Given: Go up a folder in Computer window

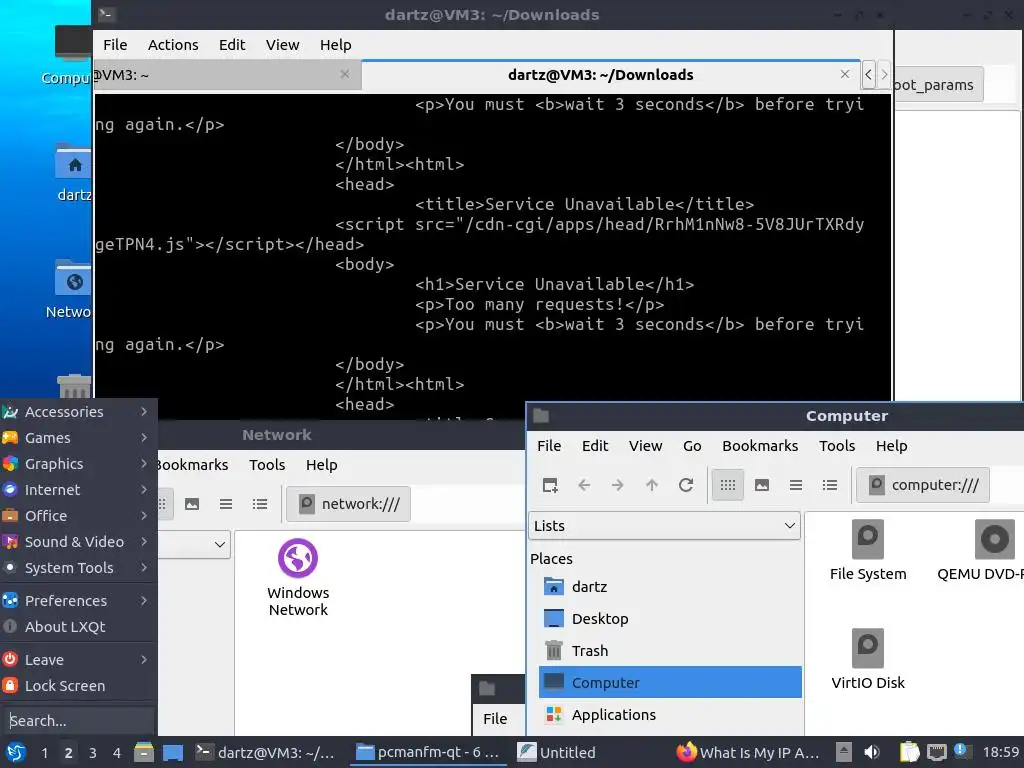Looking at the screenshot, I should coord(652,485).
